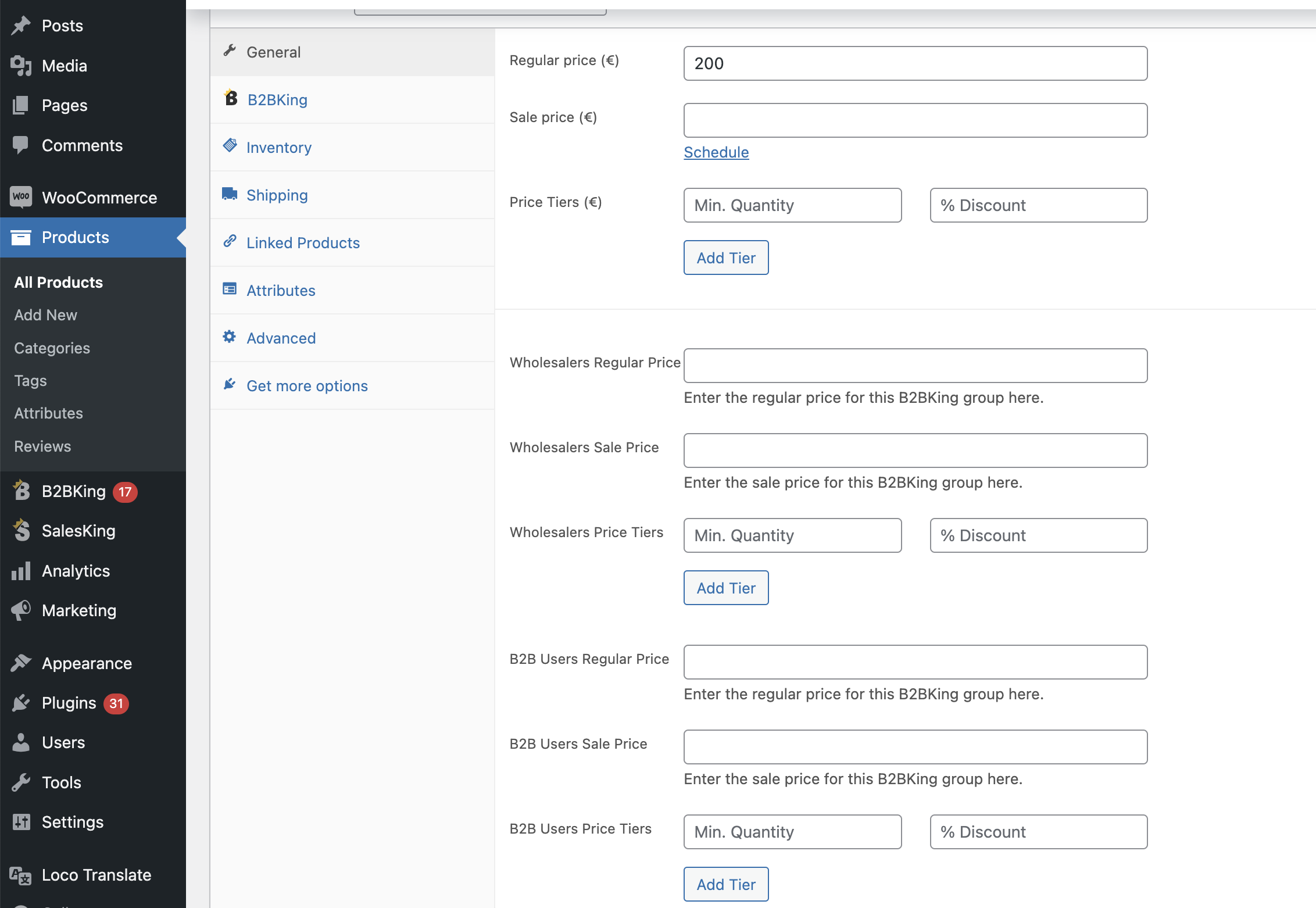This screenshot has height=908, width=1316.
Task: Open Attributes in Products sidebar submenu
Action: (49, 413)
